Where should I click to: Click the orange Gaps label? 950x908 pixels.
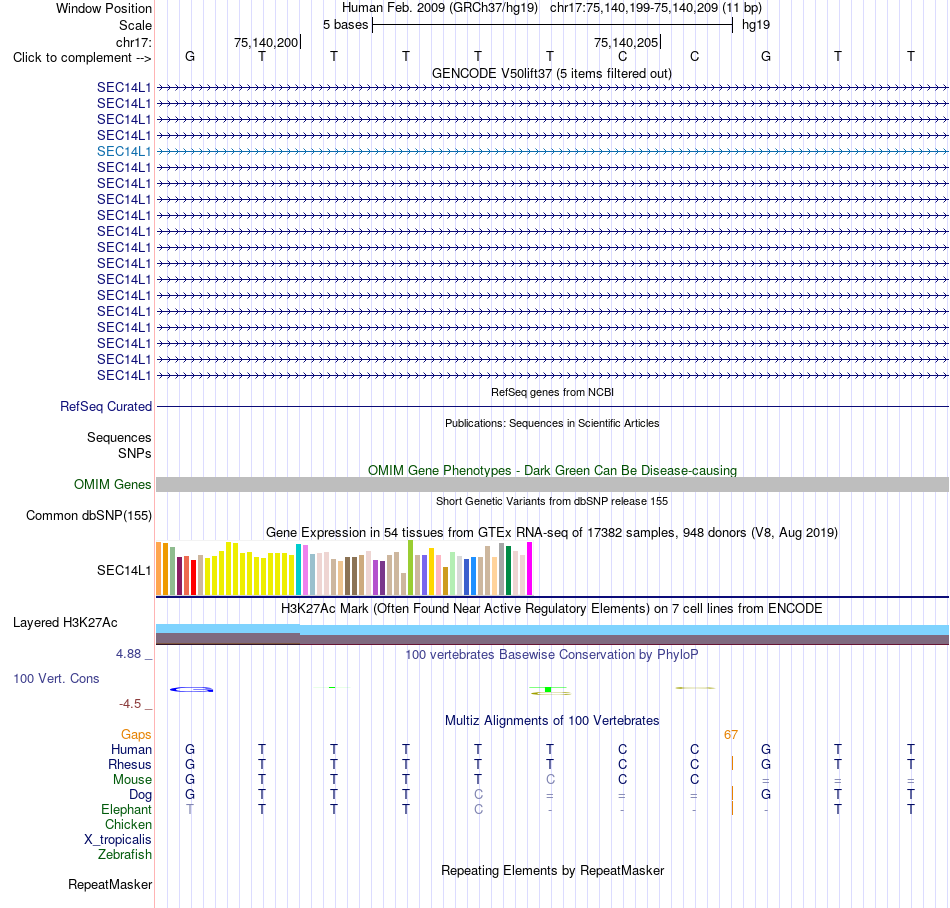[x=136, y=735]
